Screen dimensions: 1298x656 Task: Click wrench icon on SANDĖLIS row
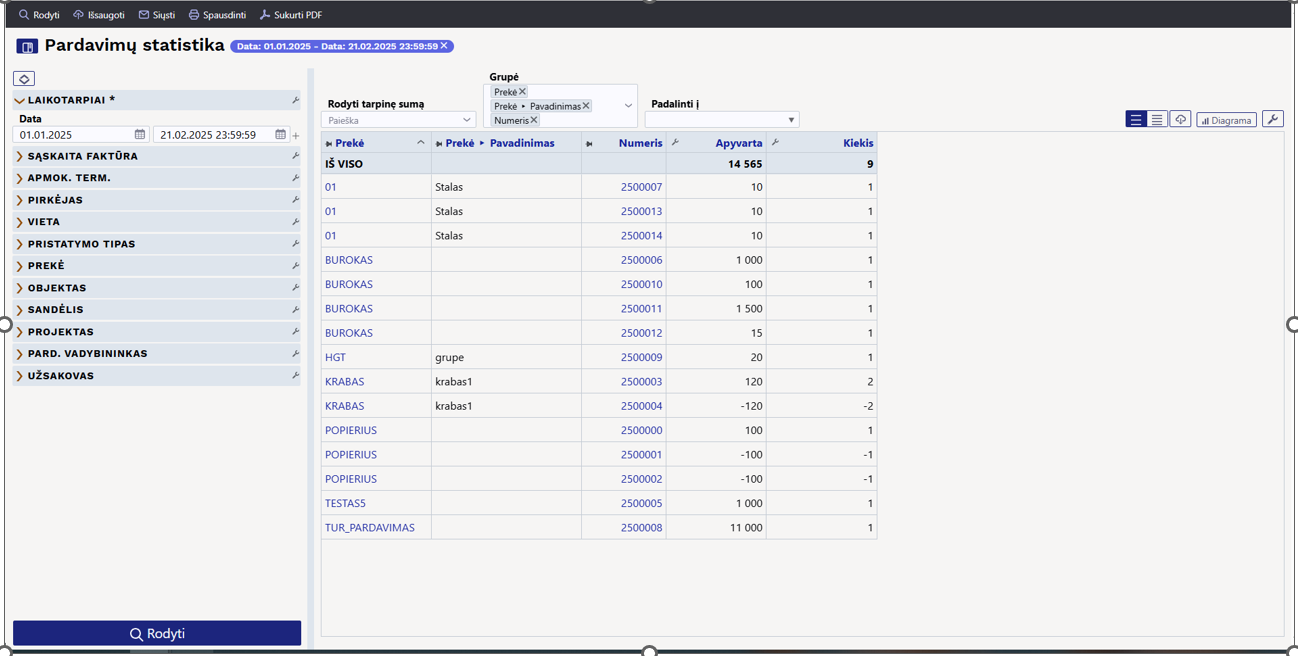[295, 310]
